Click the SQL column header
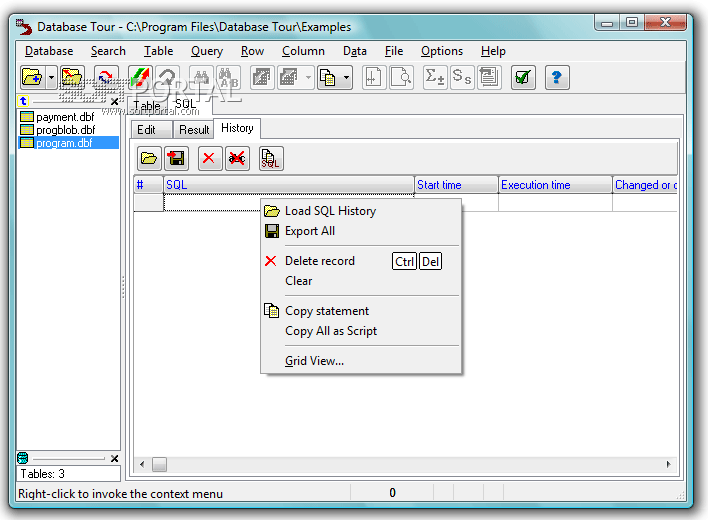 point(289,185)
